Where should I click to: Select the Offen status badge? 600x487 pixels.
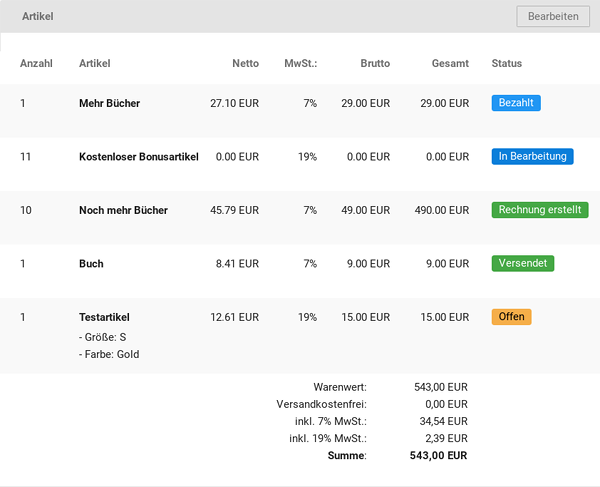pos(511,317)
